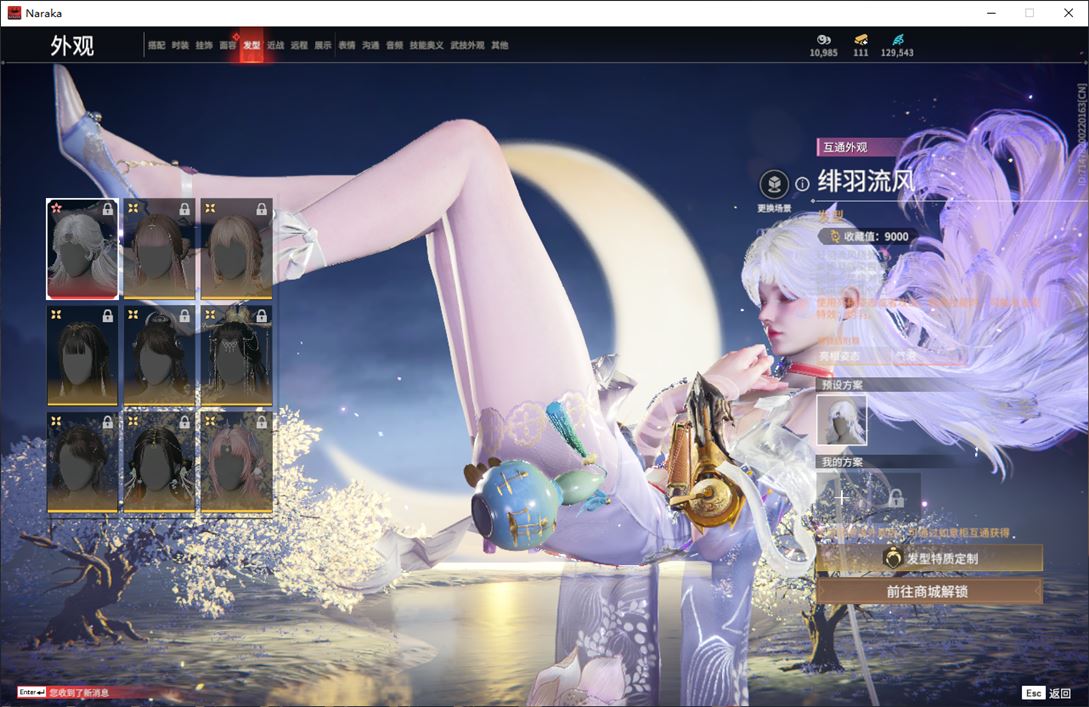The height and width of the screenshot is (707, 1089).
Task: Select the pink hairstyle thumbnail
Action: click(236, 463)
